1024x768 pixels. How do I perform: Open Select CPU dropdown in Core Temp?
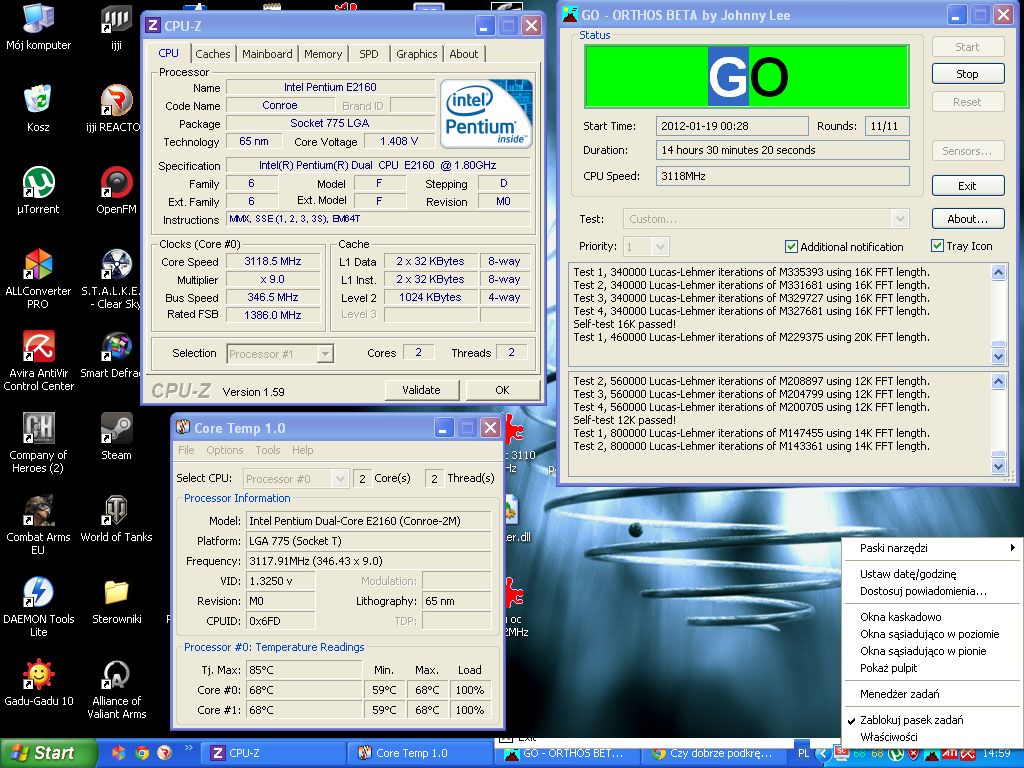coord(295,479)
